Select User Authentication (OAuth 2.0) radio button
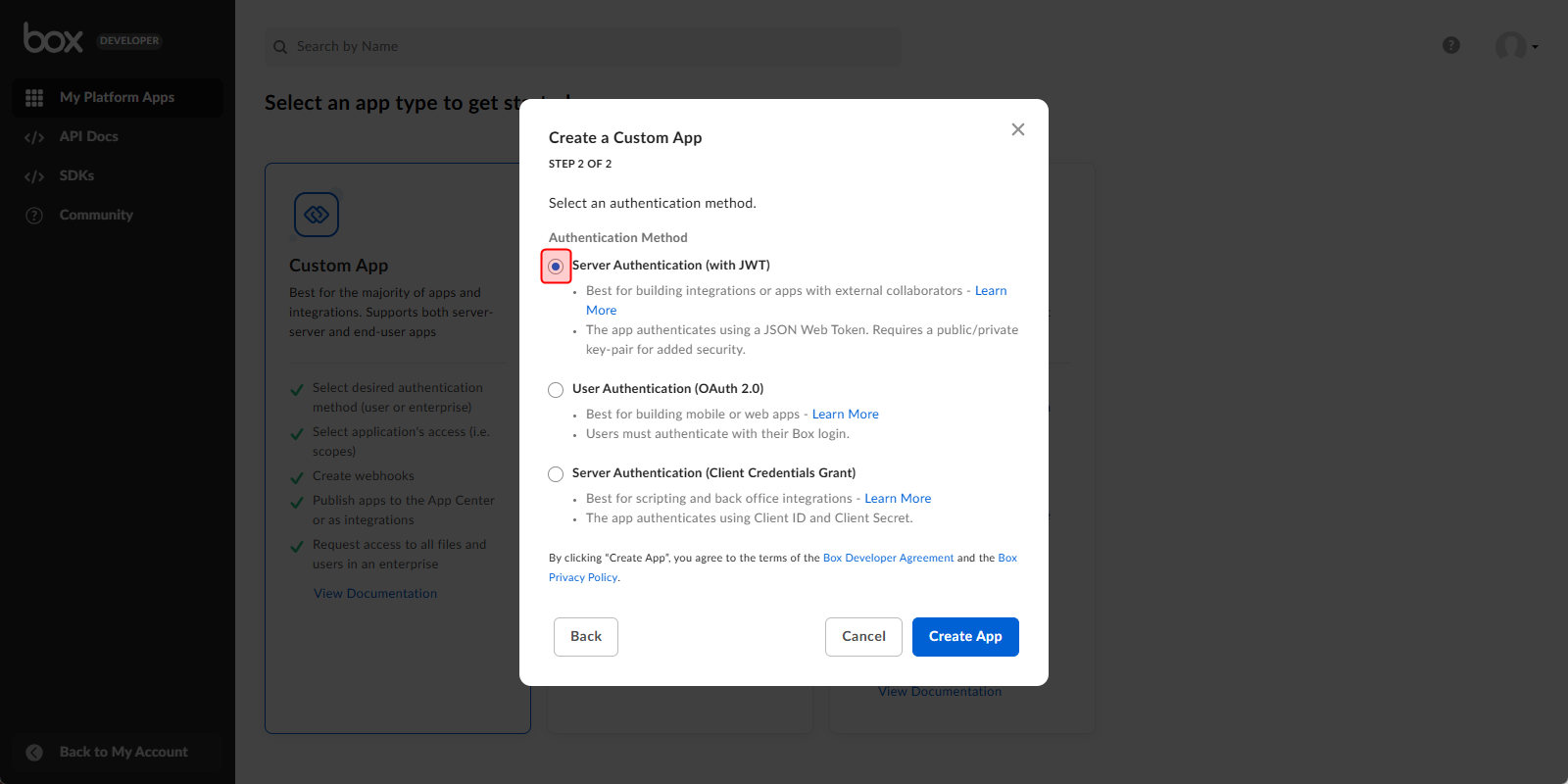Image resolution: width=1568 pixels, height=784 pixels. click(x=556, y=390)
